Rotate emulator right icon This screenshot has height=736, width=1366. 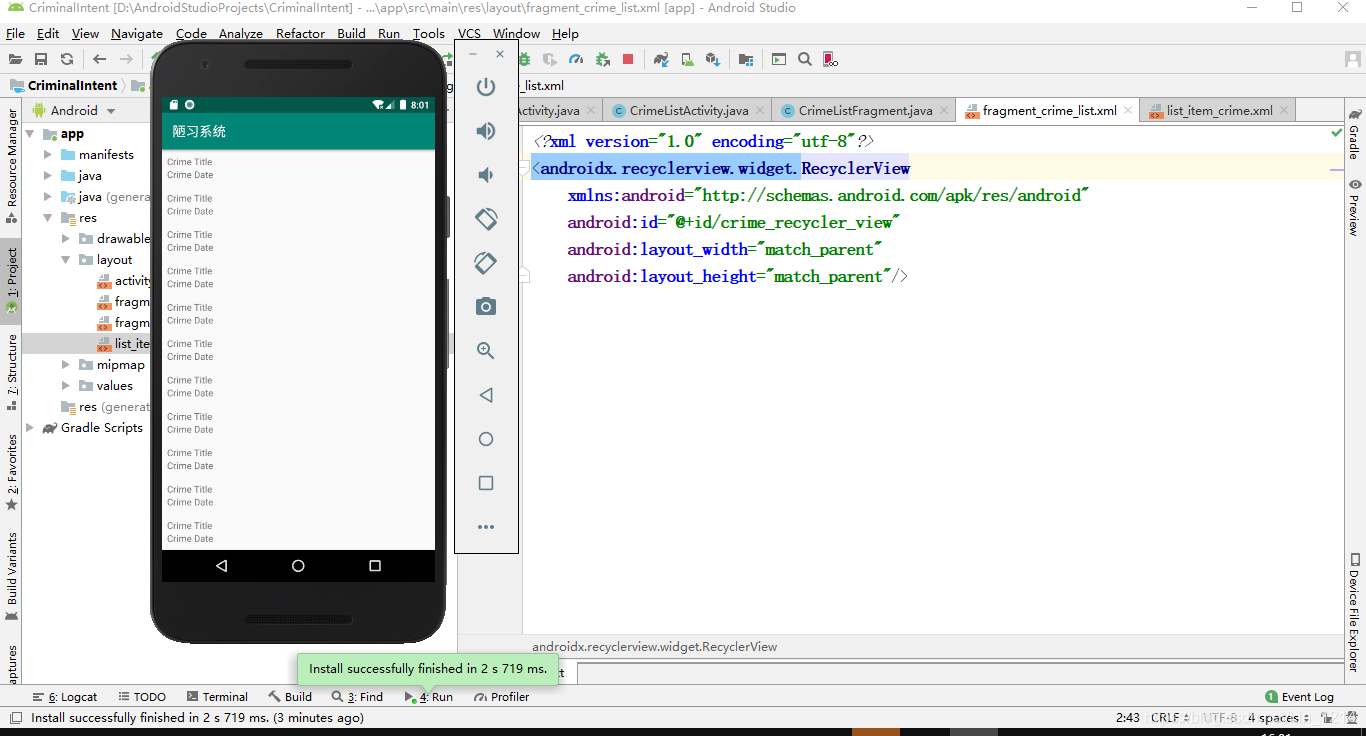[x=486, y=263]
